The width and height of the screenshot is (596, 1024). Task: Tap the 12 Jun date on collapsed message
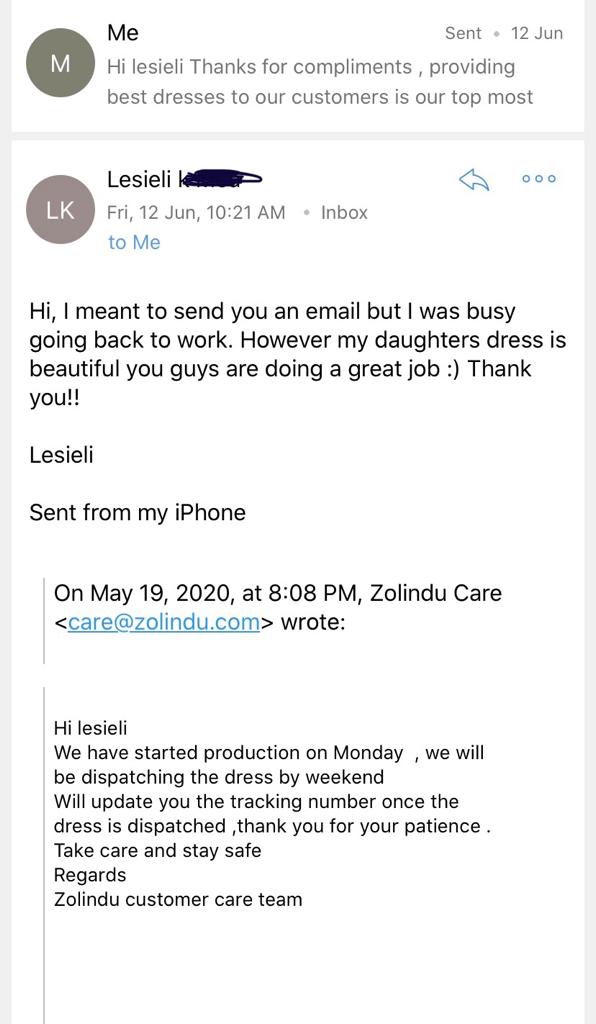pos(537,33)
